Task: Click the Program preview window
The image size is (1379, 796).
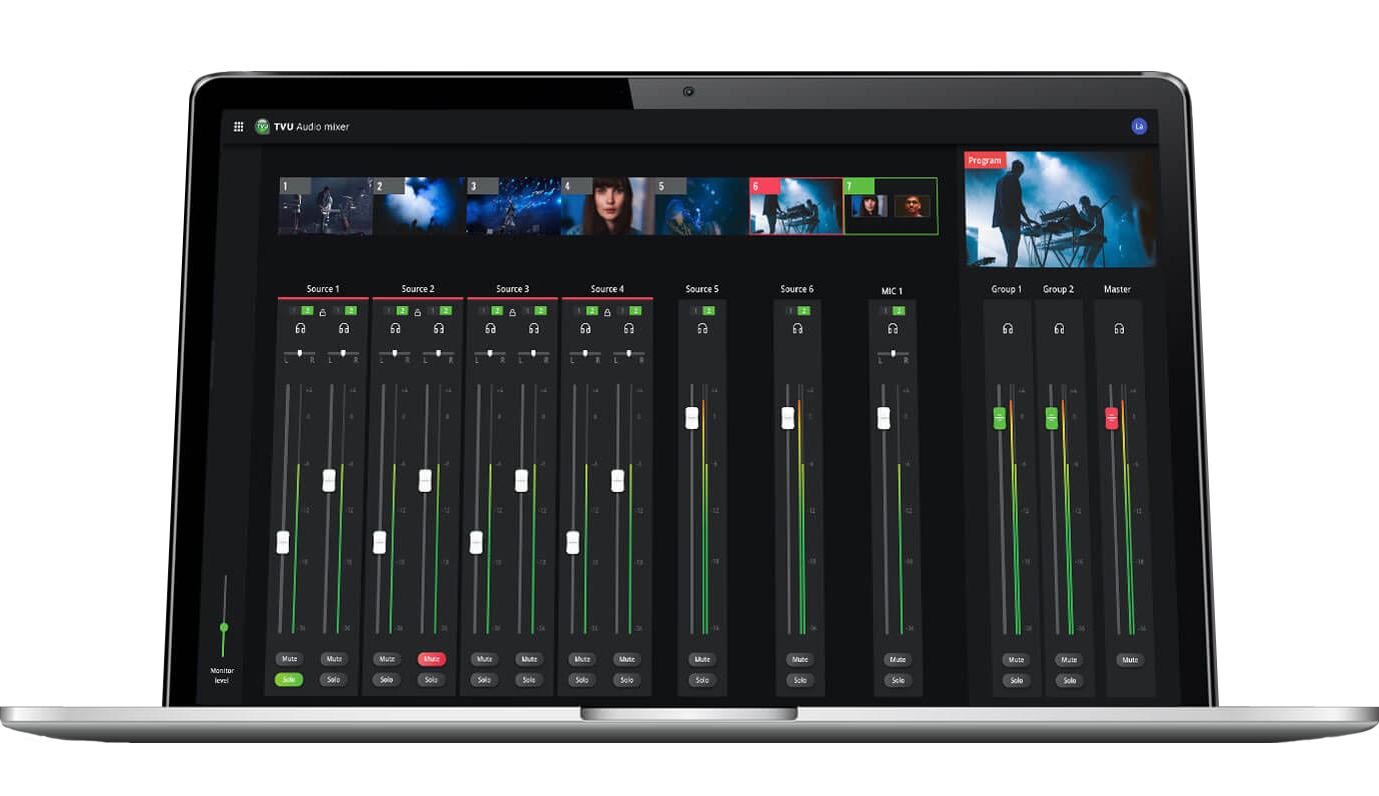Action: [x=1060, y=209]
